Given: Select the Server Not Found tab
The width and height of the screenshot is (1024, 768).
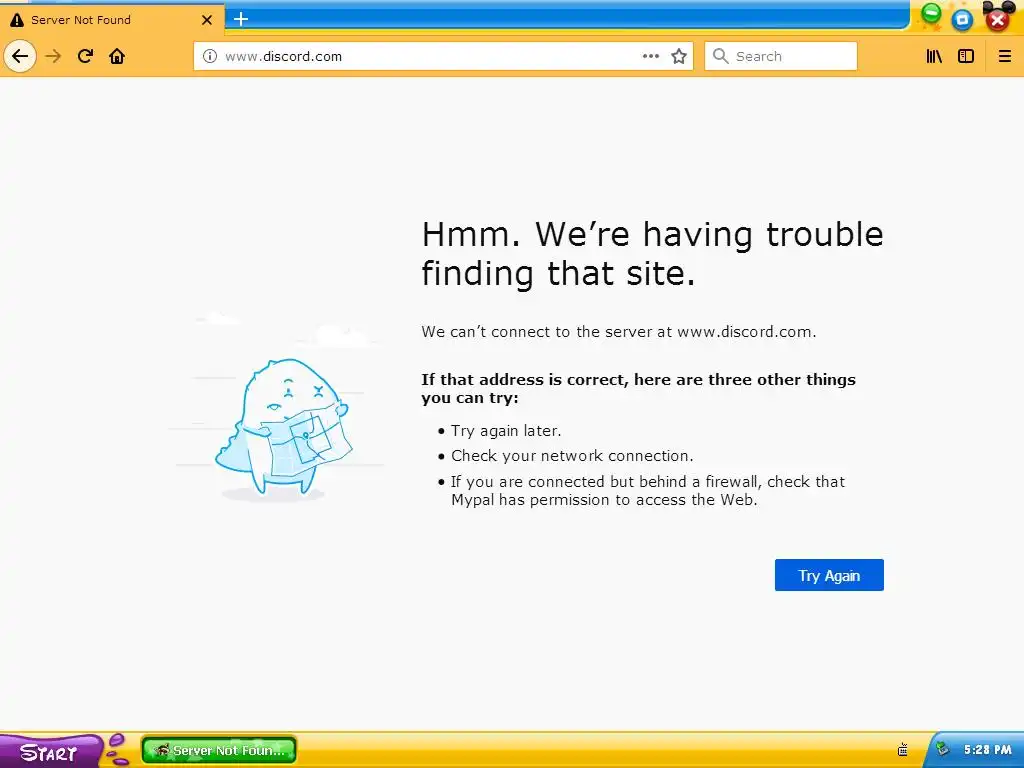Looking at the screenshot, I should tap(112, 20).
